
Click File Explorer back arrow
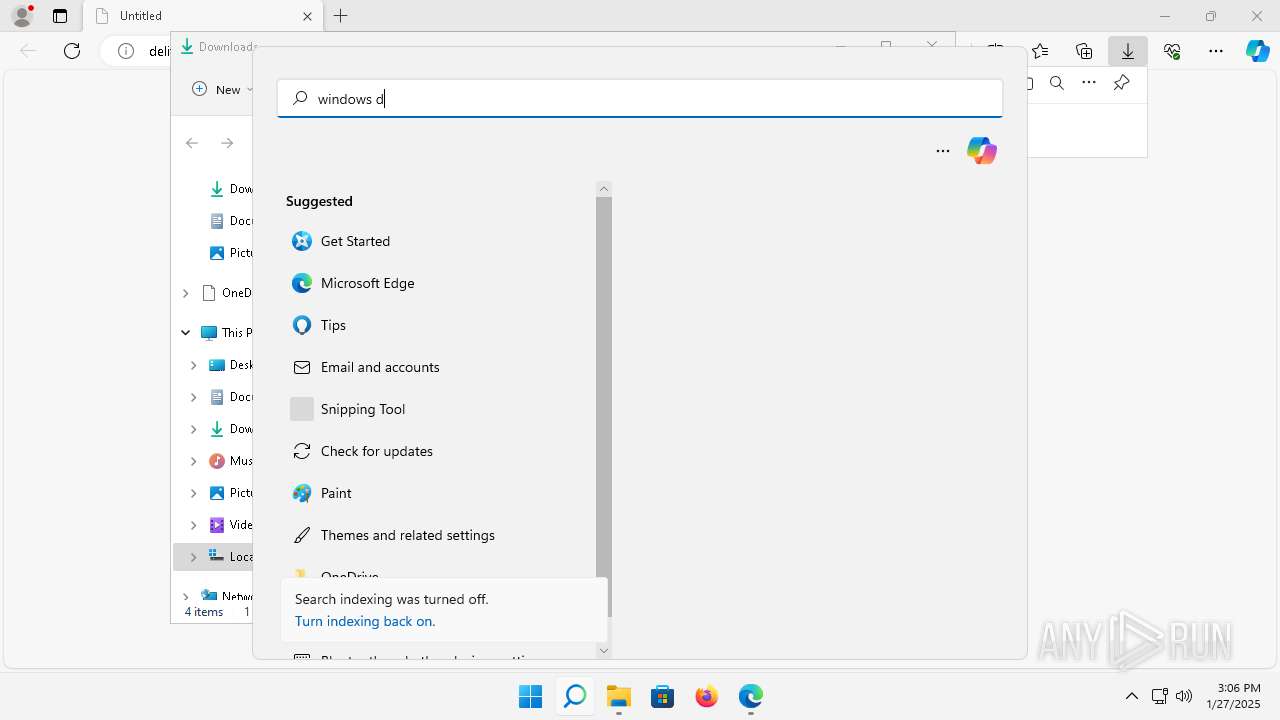coord(192,143)
